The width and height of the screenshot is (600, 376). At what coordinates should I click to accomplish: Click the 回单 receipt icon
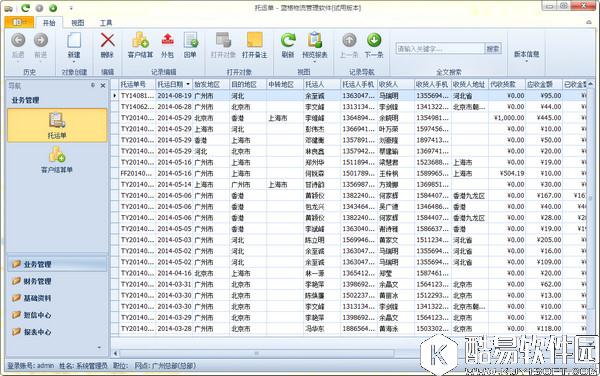click(x=190, y=45)
